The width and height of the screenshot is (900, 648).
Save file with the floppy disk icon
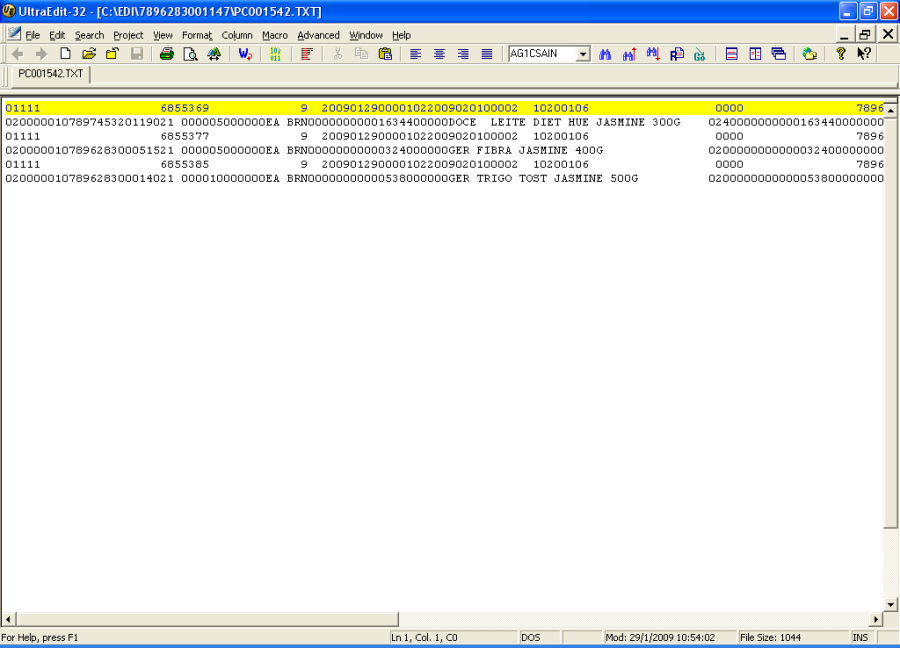point(137,54)
